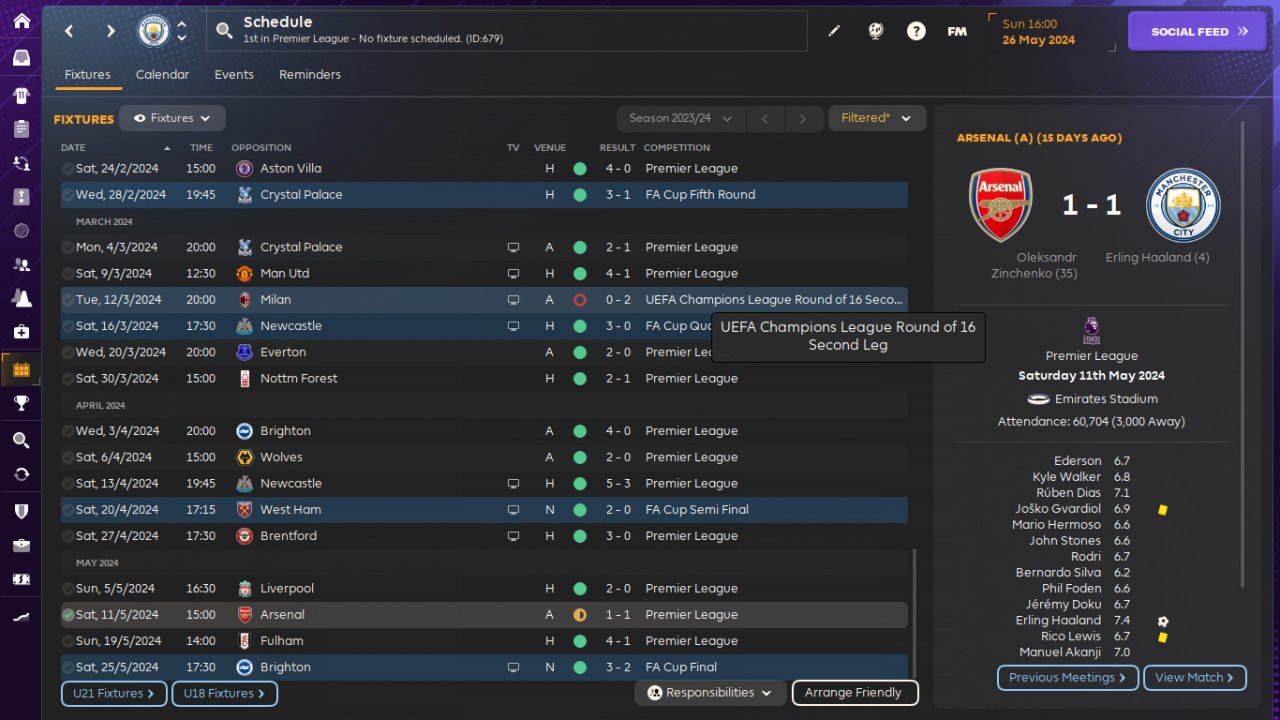Click the pencil edit icon in top bar

[834, 31]
